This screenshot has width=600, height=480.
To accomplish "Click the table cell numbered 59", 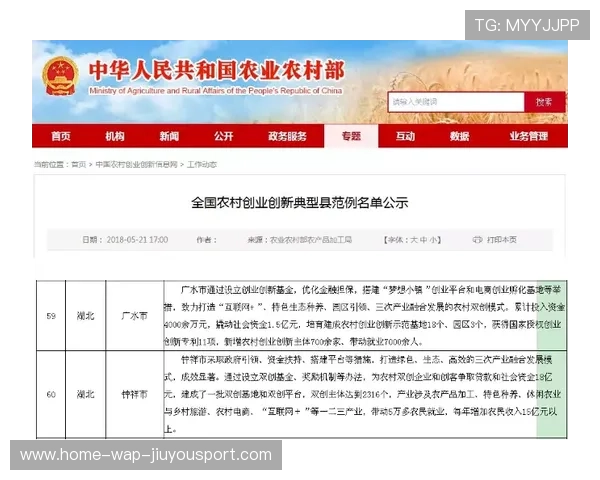I will (x=51, y=316).
